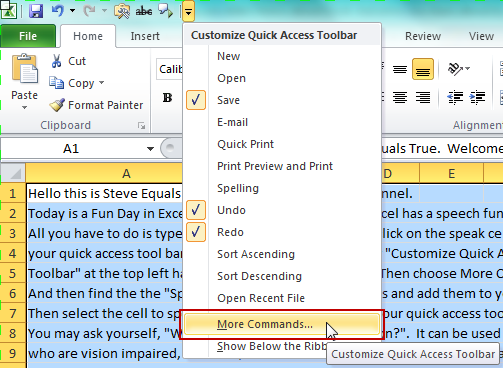503x368 pixels.
Task: Select the Format Painter brush
Action: (57, 105)
